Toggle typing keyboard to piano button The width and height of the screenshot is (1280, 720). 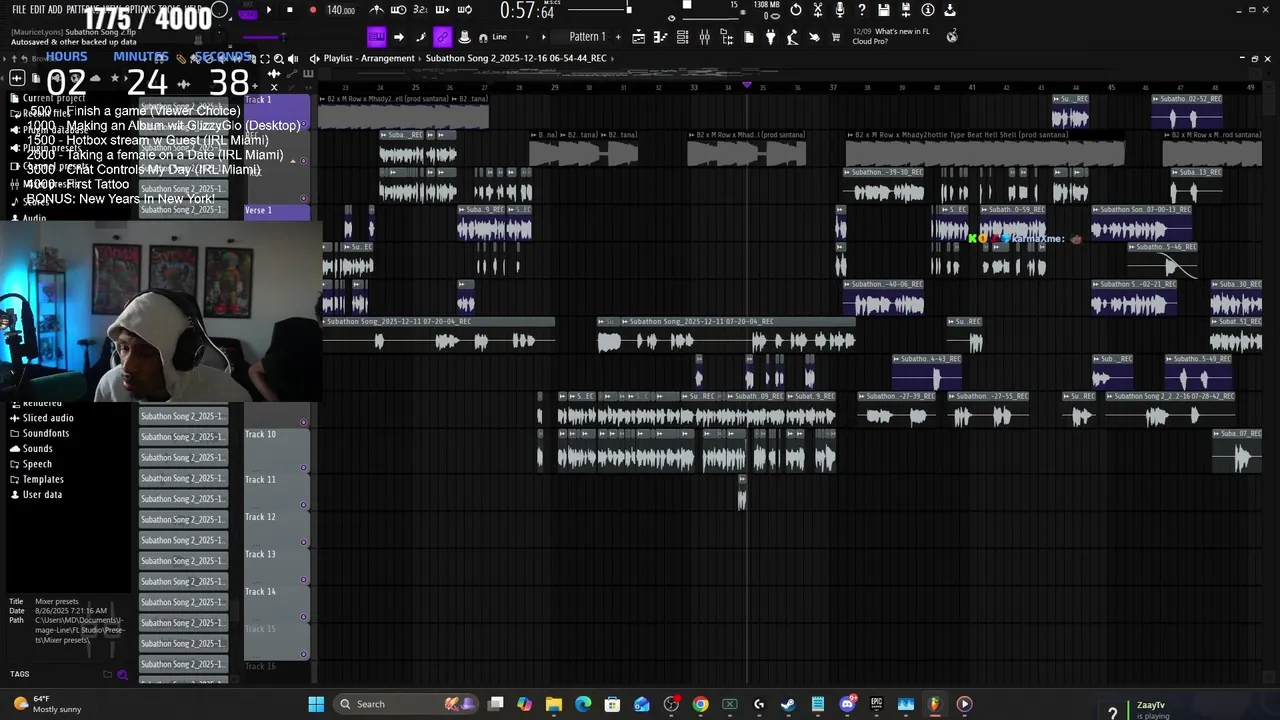click(x=376, y=37)
